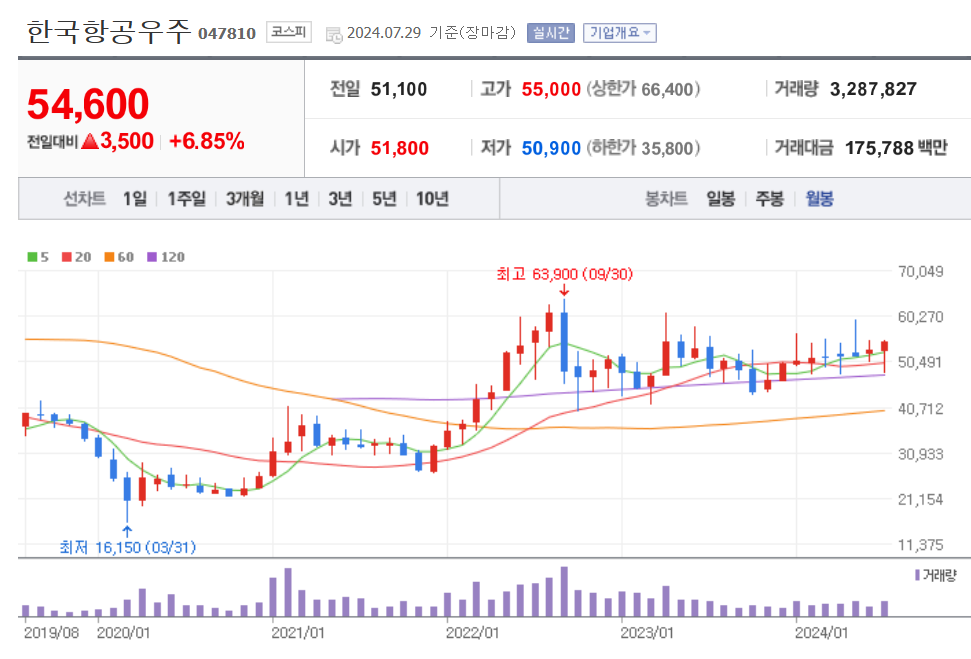This screenshot has height=659, width=971.
Task: Click the stock code 047810
Action: (x=227, y=33)
